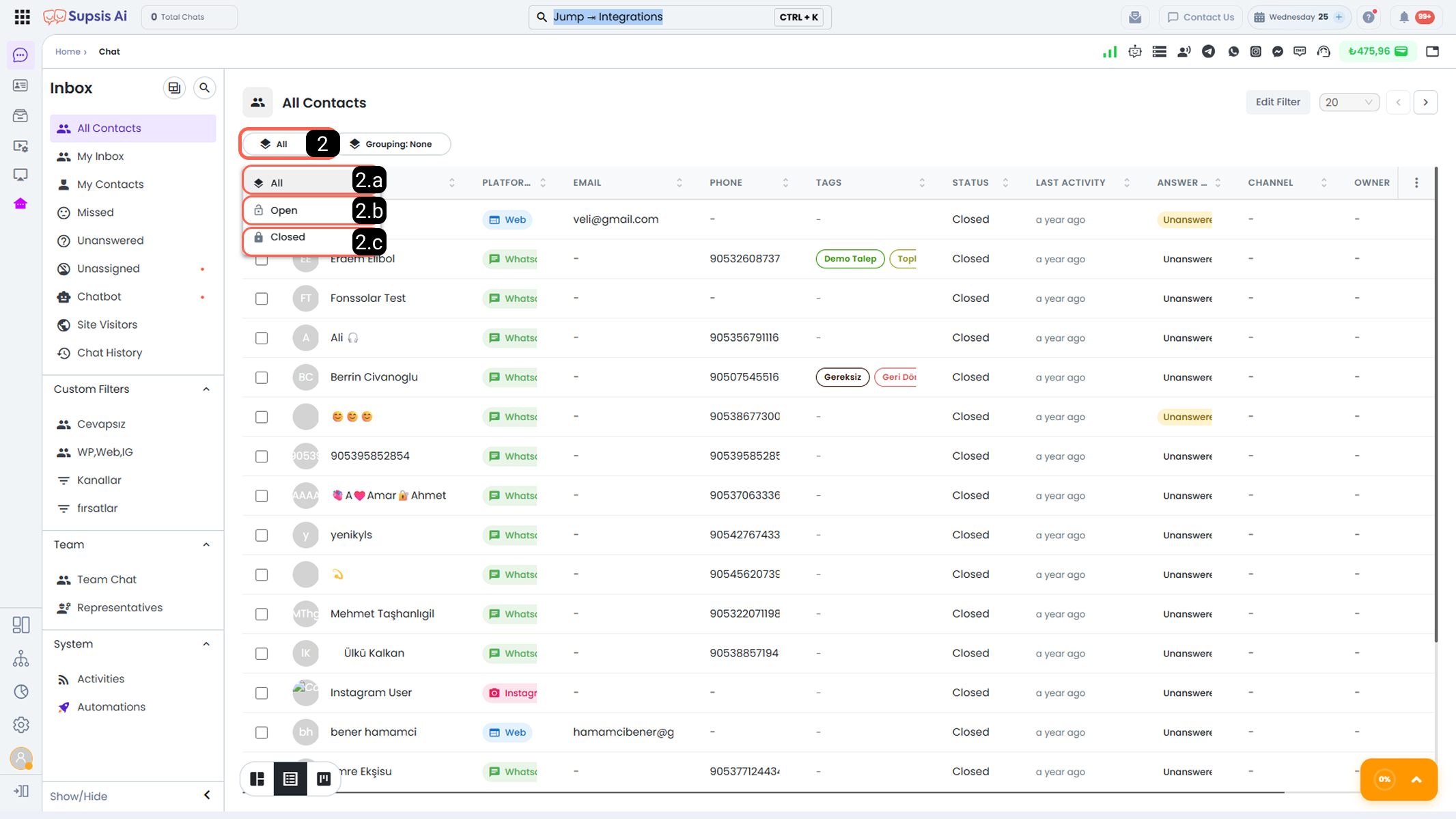Open the chatbot robot icon in header
The image size is (1456, 819).
pos(1135,52)
